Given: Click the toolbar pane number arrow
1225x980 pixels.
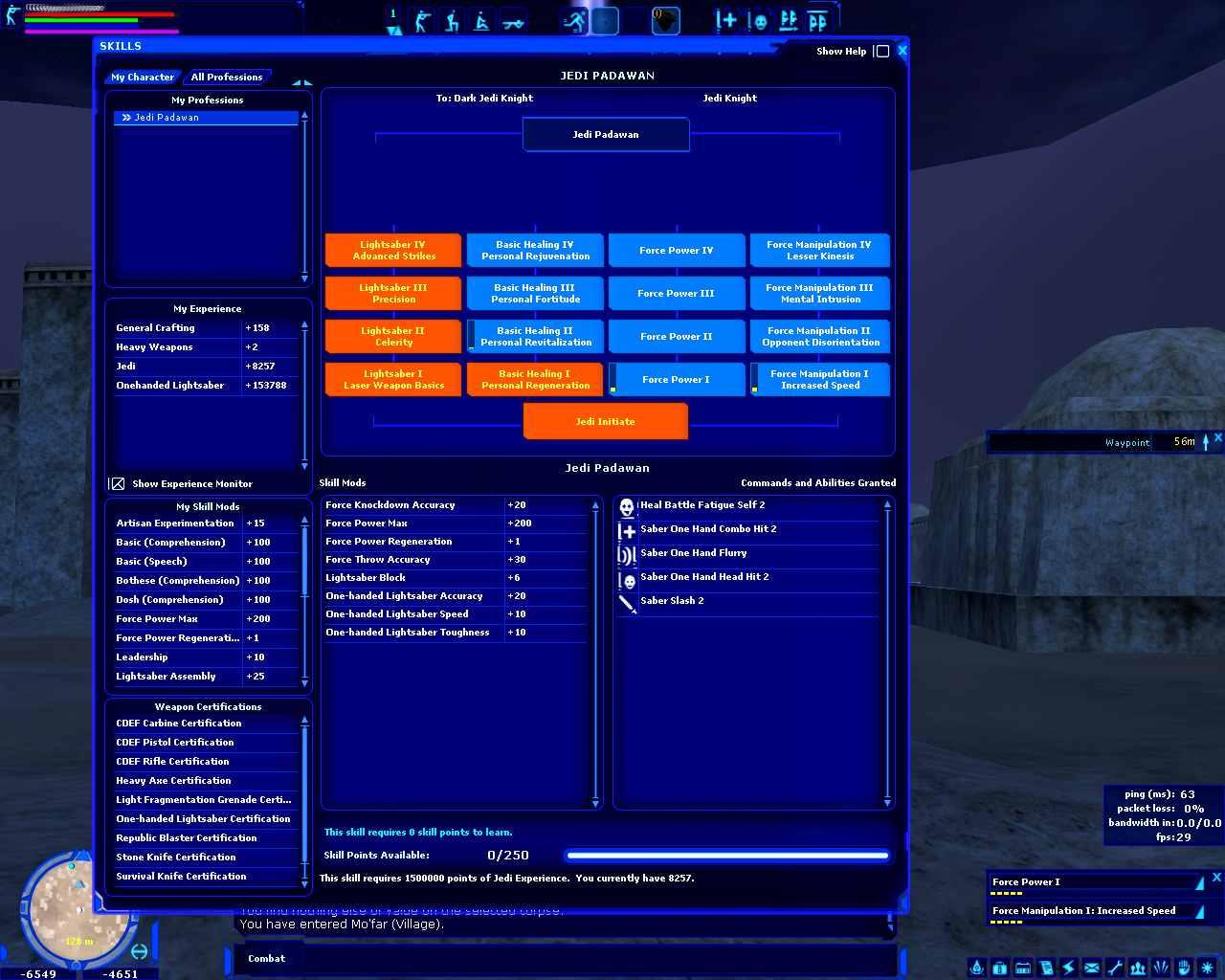Looking at the screenshot, I should point(393,31).
